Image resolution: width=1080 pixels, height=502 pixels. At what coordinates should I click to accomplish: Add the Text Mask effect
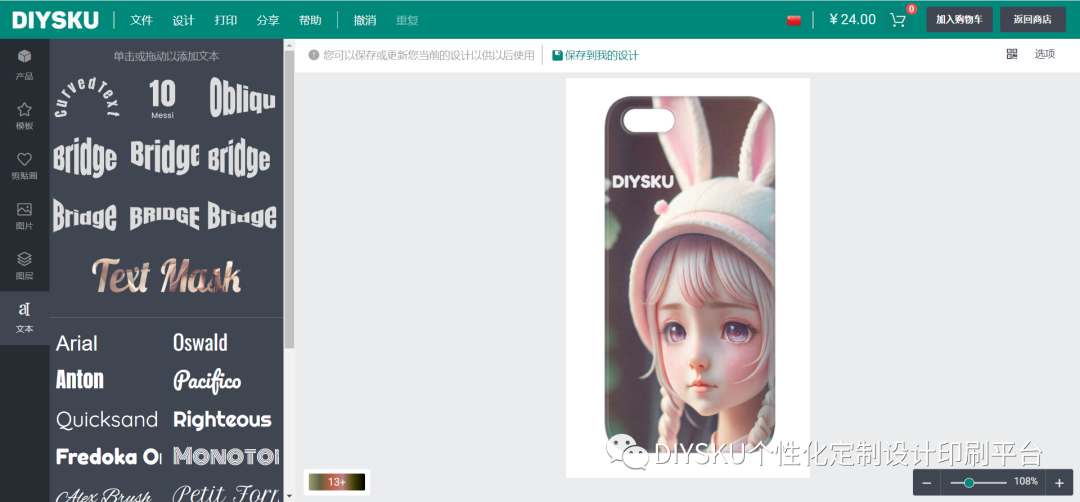click(x=166, y=276)
